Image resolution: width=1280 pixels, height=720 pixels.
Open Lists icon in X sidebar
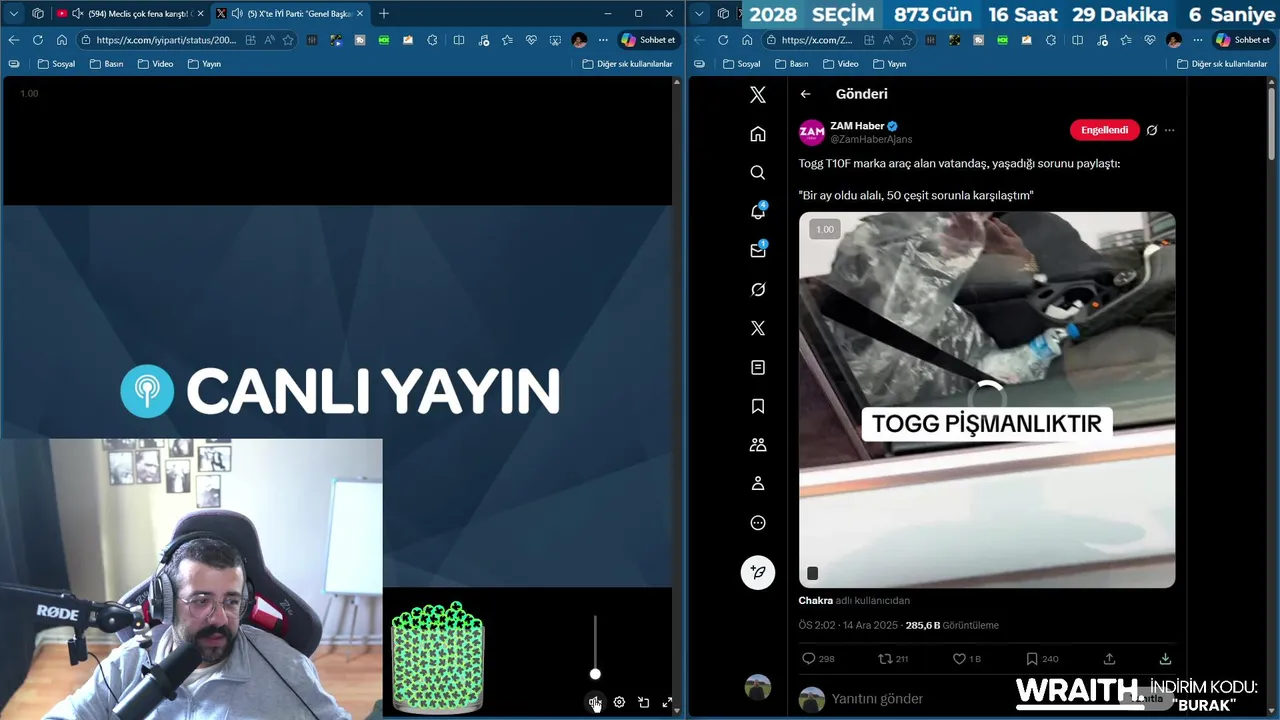click(758, 367)
